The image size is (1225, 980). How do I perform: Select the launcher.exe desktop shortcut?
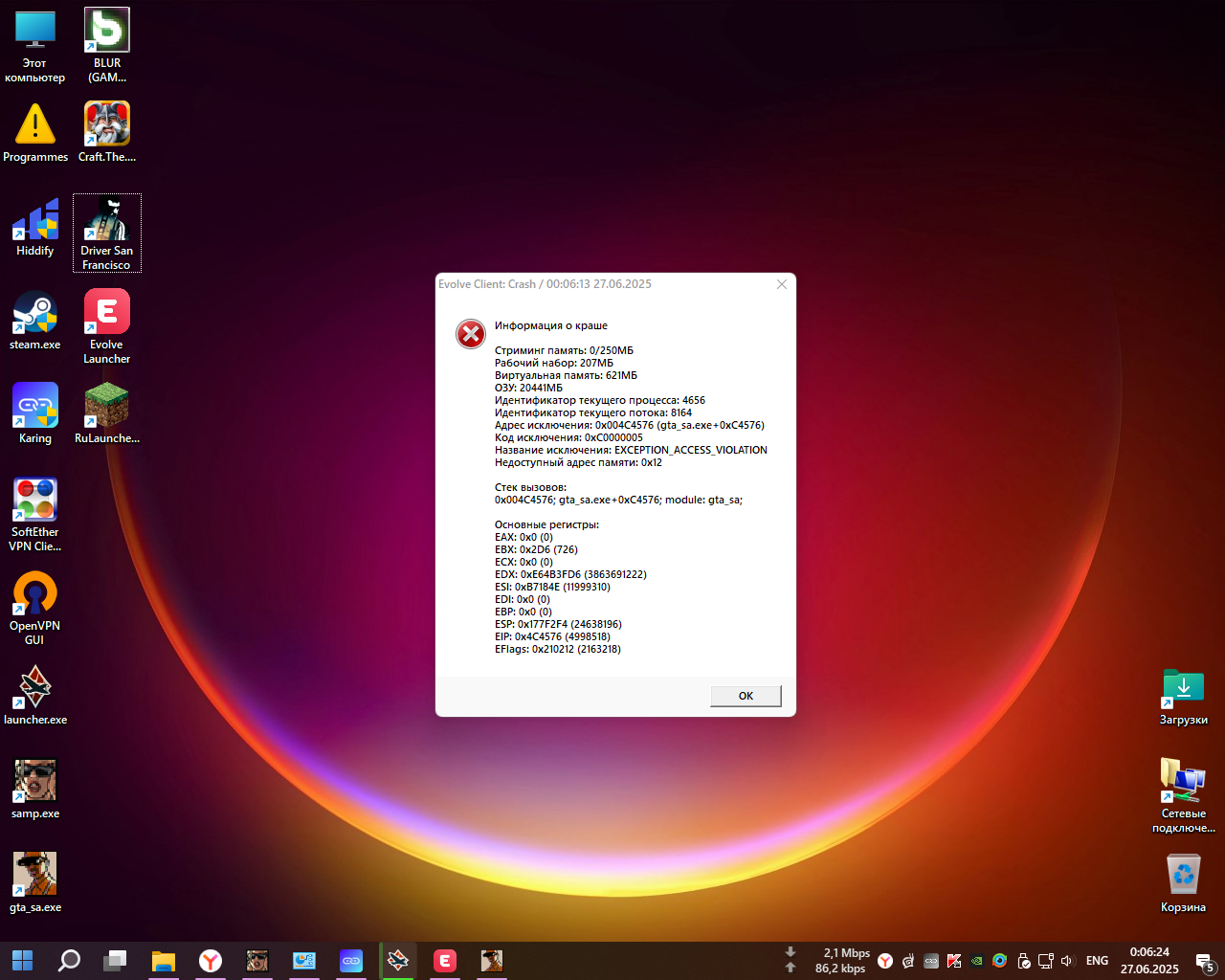coord(35,696)
